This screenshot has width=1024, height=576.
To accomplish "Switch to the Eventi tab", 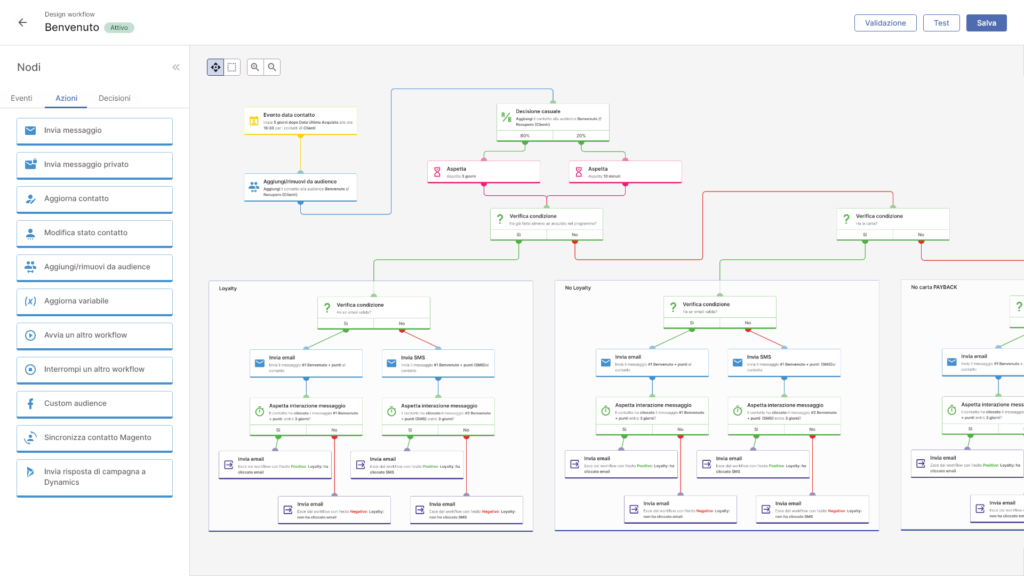I will pos(22,98).
